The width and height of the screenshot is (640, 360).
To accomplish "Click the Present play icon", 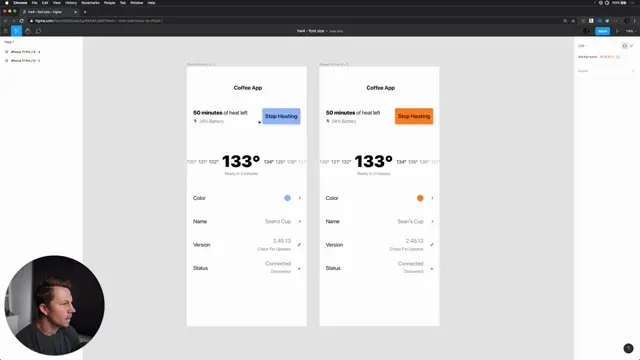I will pos(617,31).
